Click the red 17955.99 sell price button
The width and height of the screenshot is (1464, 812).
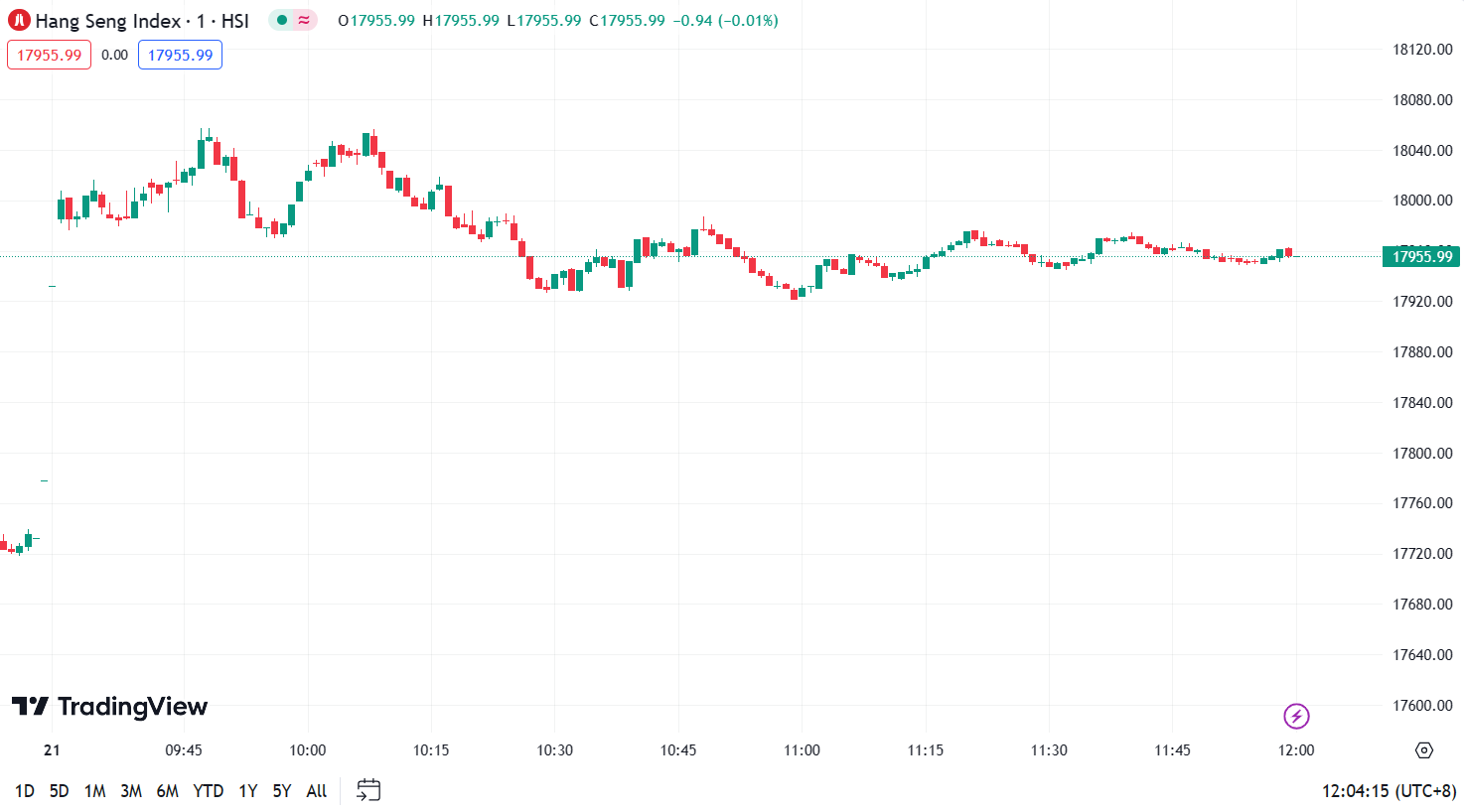pos(49,55)
